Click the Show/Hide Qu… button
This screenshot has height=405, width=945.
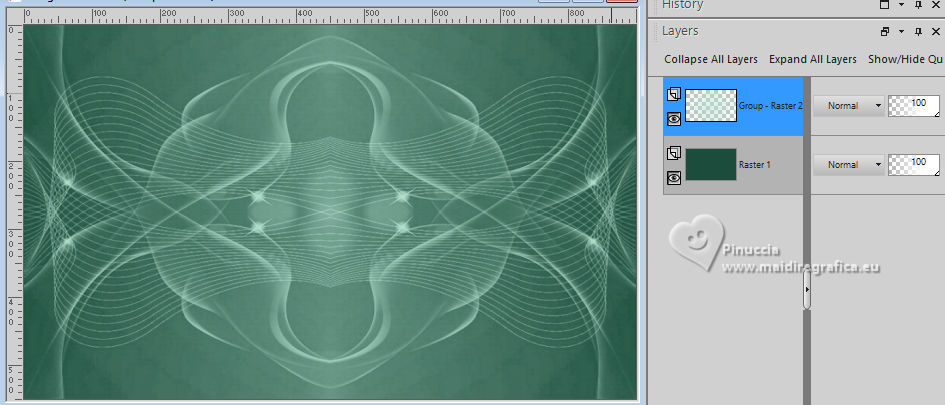click(905, 59)
